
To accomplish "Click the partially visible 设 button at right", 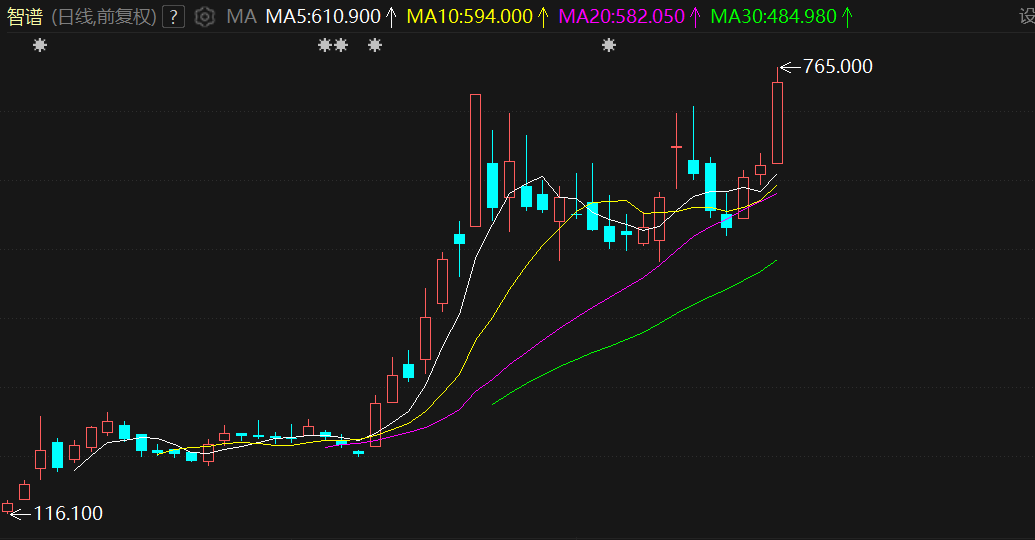I will coord(1027,16).
